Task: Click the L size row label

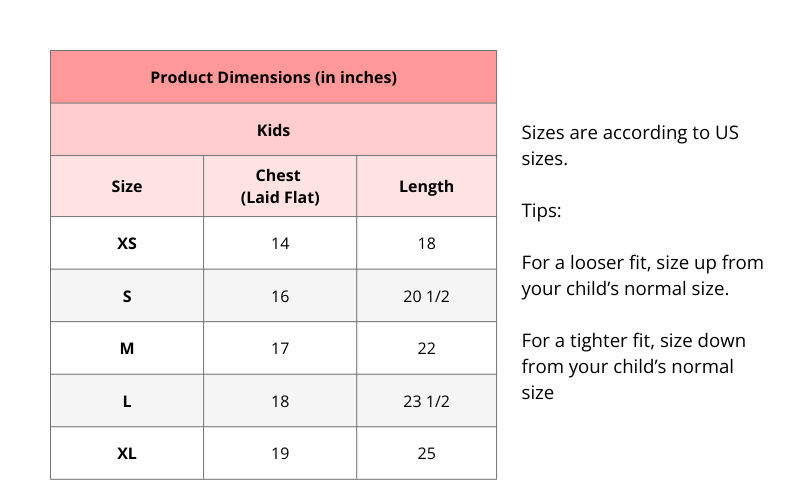Action: (x=127, y=401)
